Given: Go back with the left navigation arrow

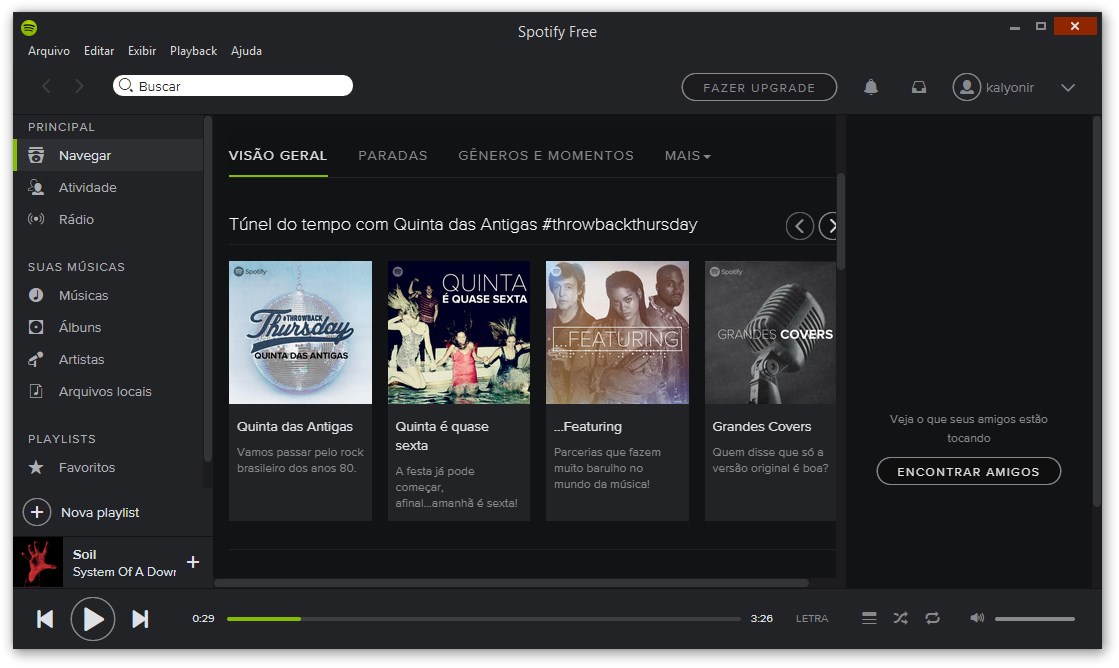Looking at the screenshot, I should pyautogui.click(x=46, y=86).
